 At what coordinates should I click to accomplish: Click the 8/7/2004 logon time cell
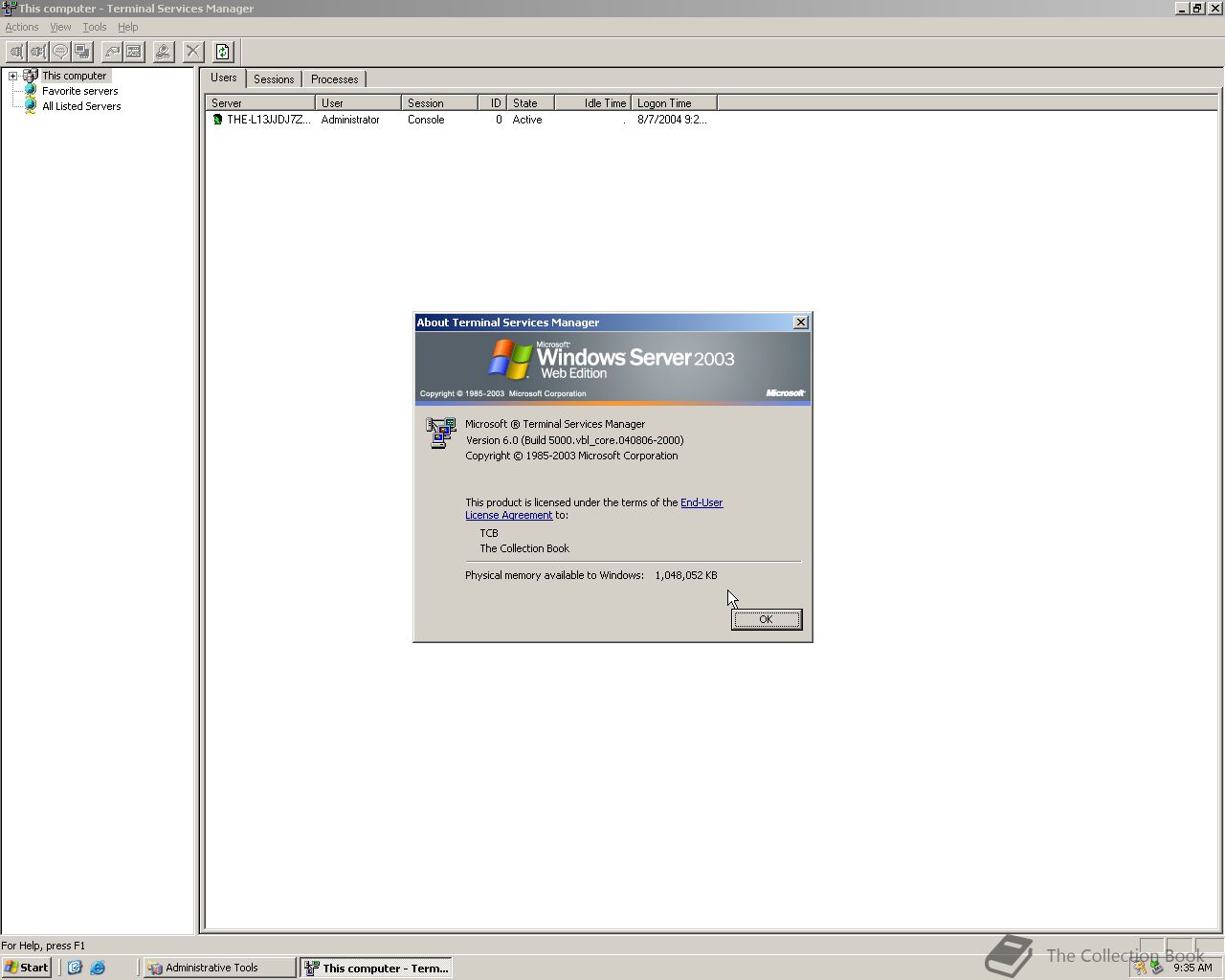pos(672,120)
